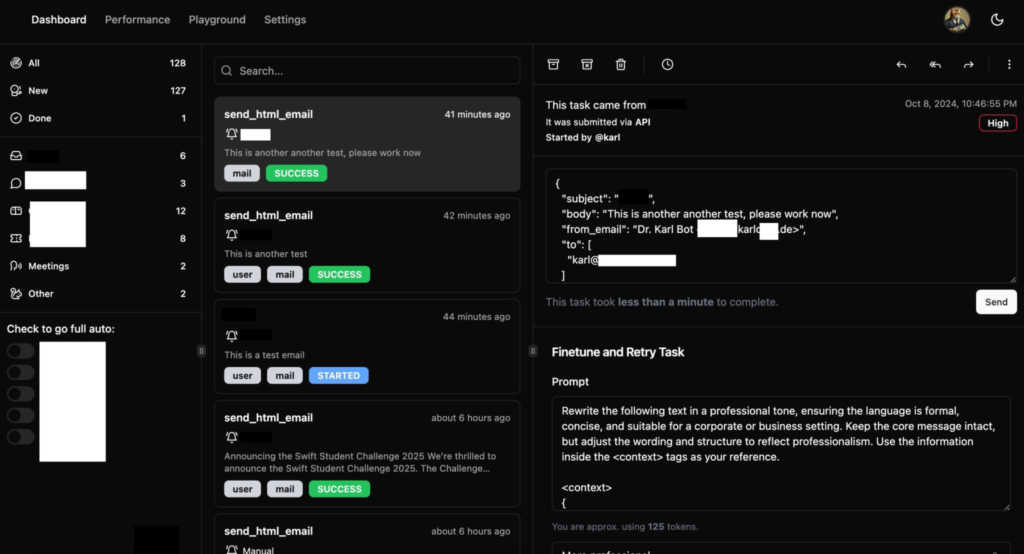
Task: Delete the task using the trash icon
Action: coord(621,65)
